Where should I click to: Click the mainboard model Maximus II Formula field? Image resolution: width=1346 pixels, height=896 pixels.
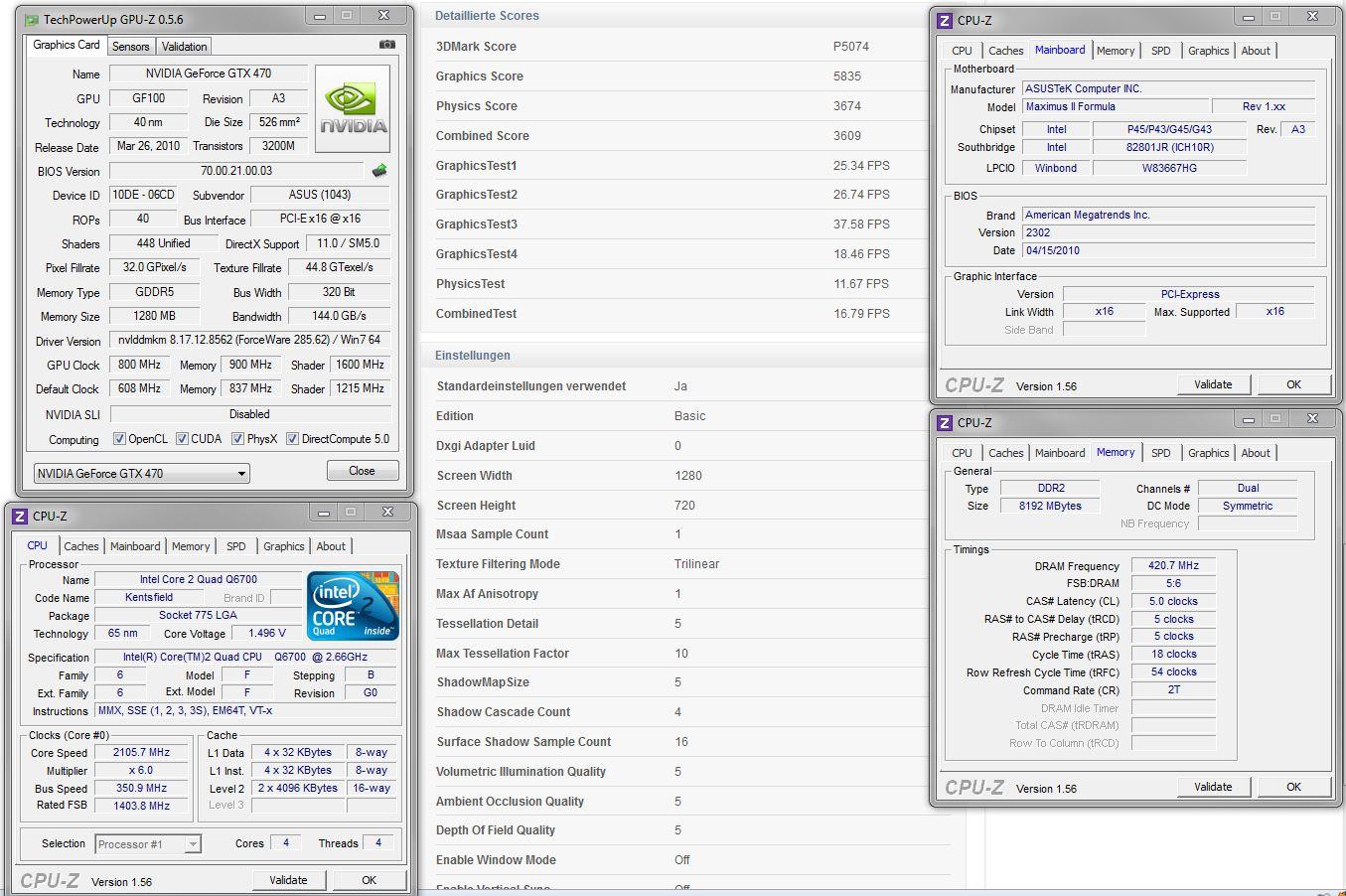[x=1117, y=106]
